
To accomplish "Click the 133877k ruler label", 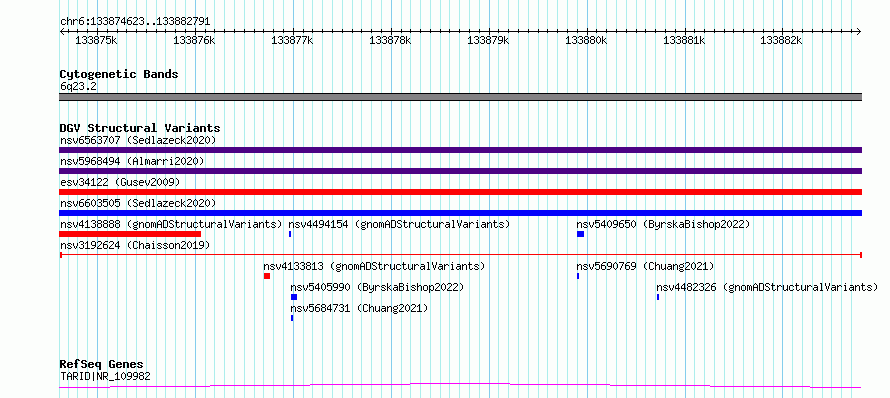I will point(292,40).
